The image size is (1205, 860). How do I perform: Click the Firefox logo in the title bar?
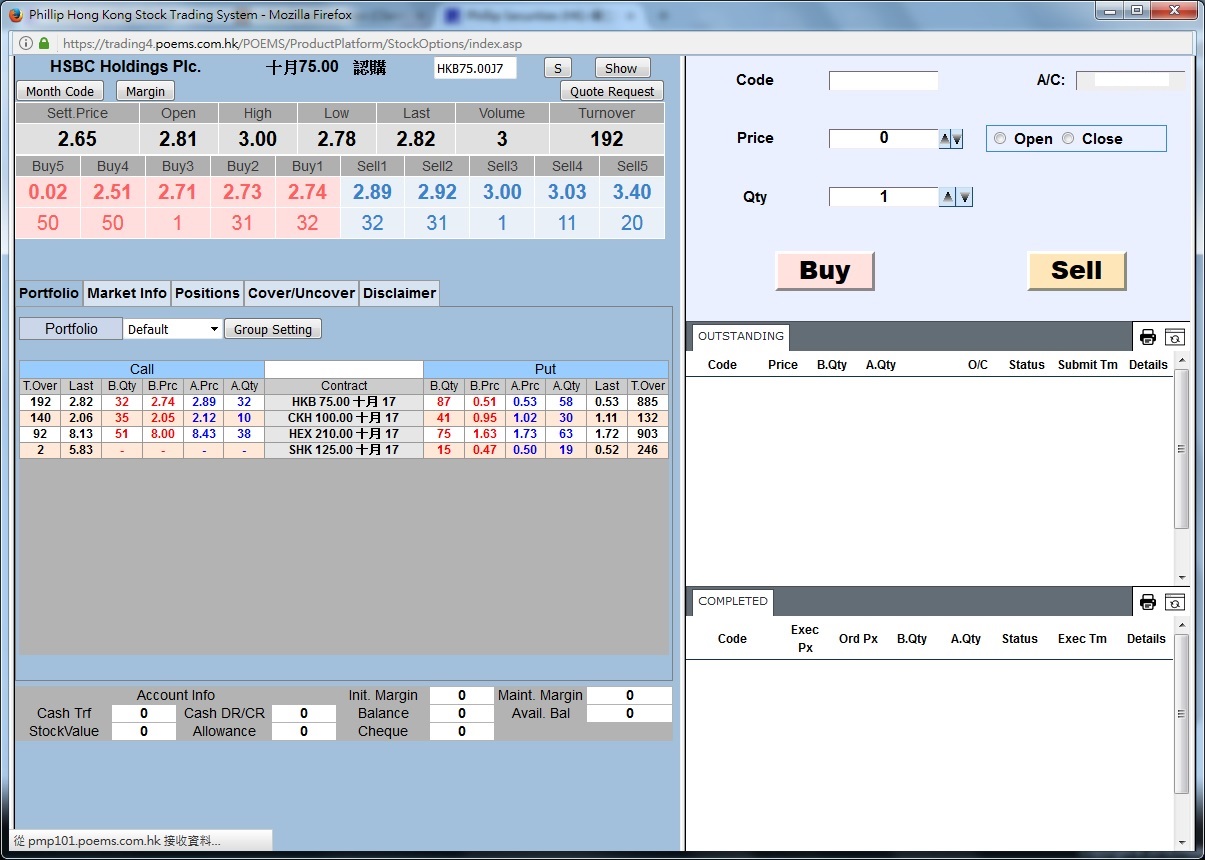click(16, 15)
